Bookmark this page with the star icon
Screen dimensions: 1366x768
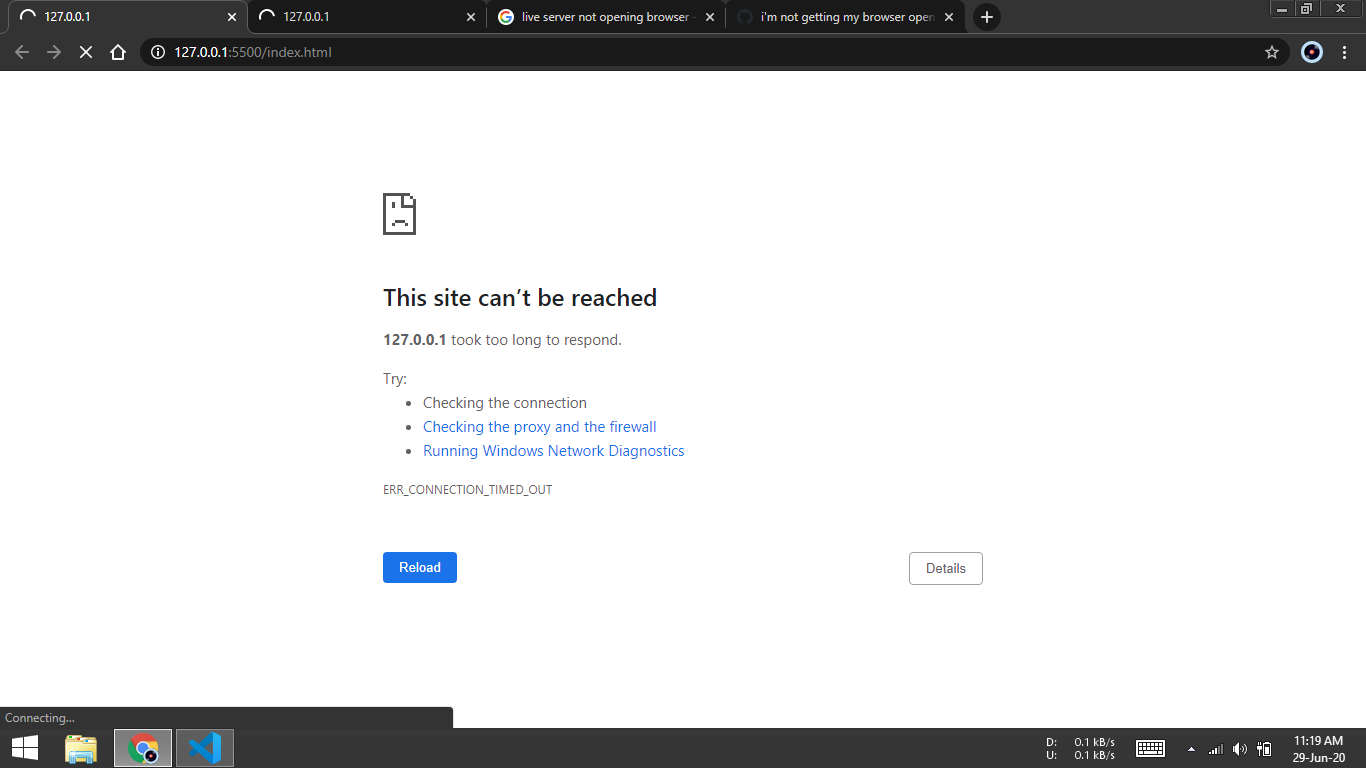tap(1271, 52)
